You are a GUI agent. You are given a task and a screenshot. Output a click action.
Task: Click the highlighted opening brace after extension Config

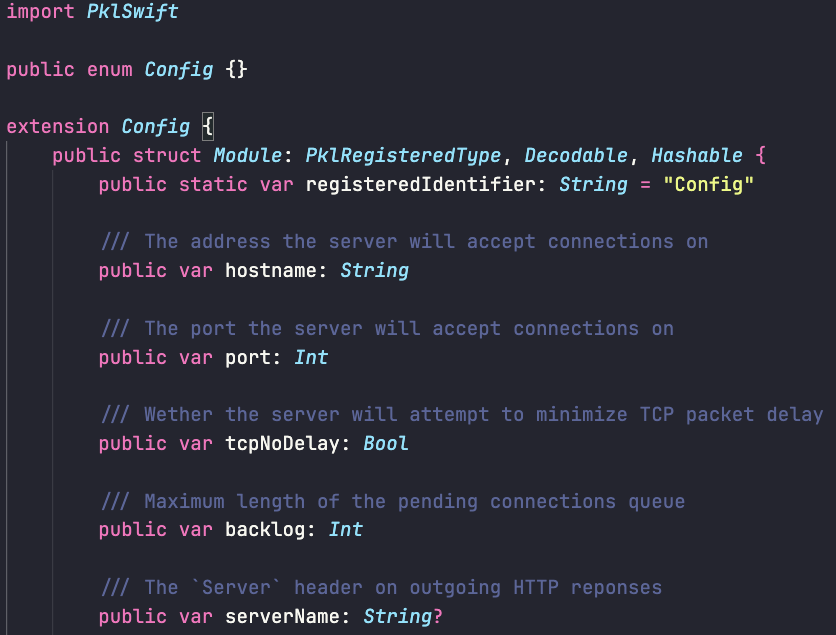tap(208, 127)
